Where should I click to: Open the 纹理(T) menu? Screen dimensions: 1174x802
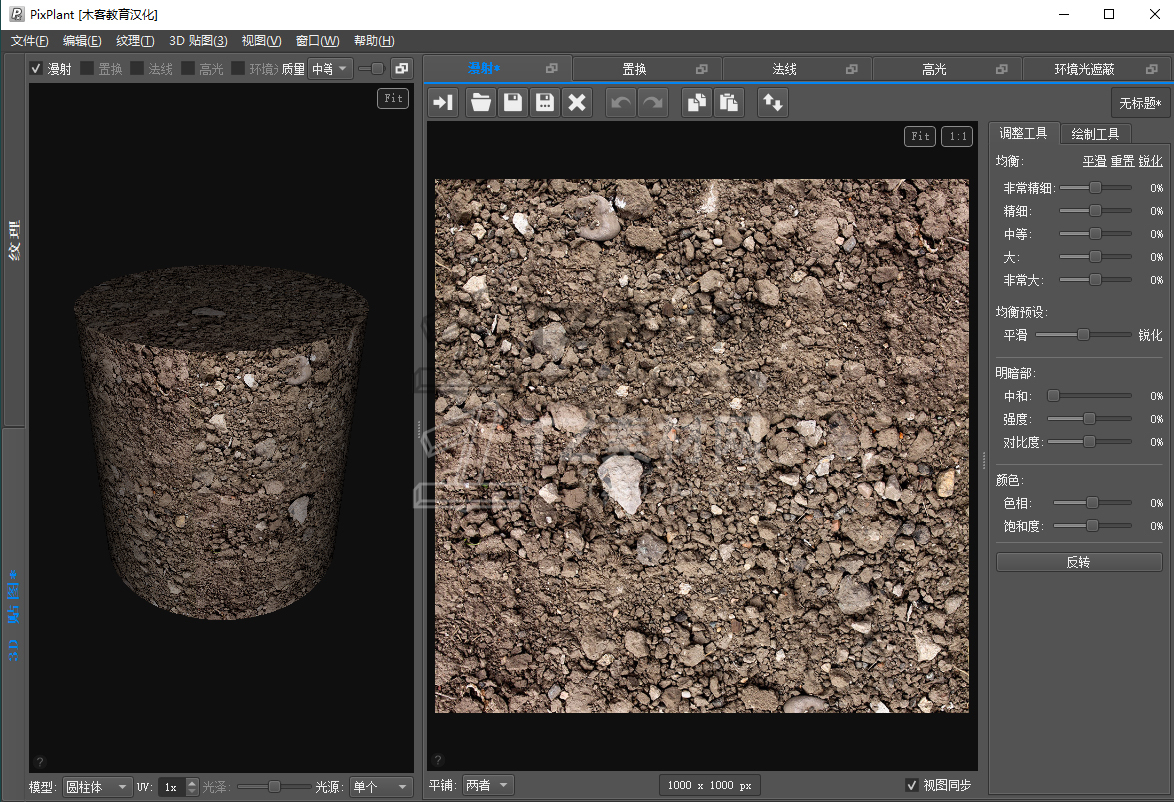tap(135, 41)
